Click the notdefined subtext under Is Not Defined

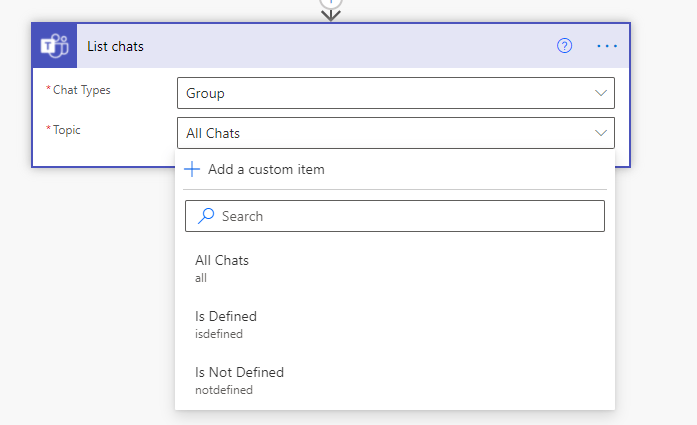coord(224,390)
